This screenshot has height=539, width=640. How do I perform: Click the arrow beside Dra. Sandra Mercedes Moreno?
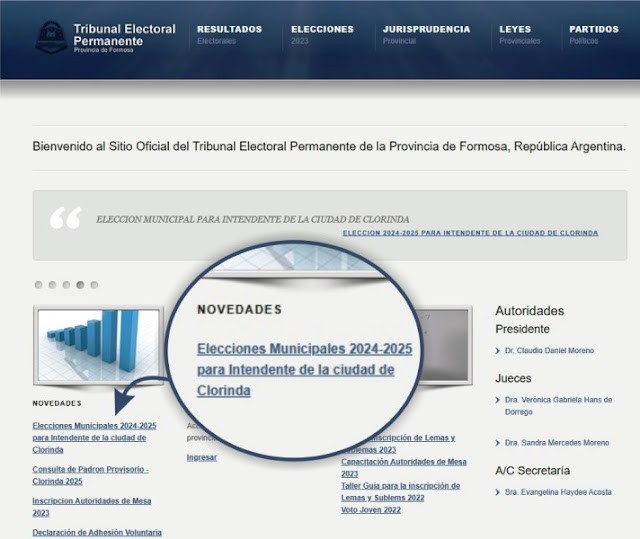[499, 443]
